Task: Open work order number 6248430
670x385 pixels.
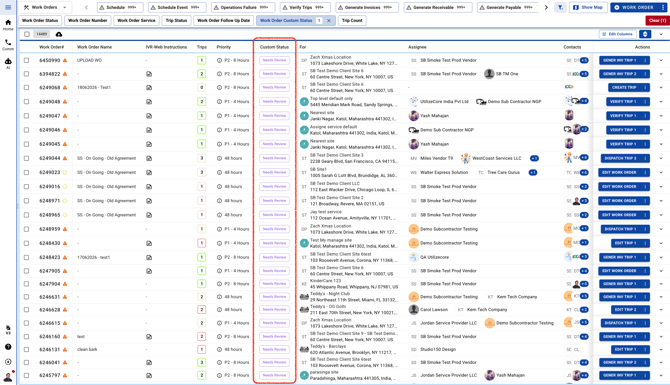Action: [x=50, y=243]
